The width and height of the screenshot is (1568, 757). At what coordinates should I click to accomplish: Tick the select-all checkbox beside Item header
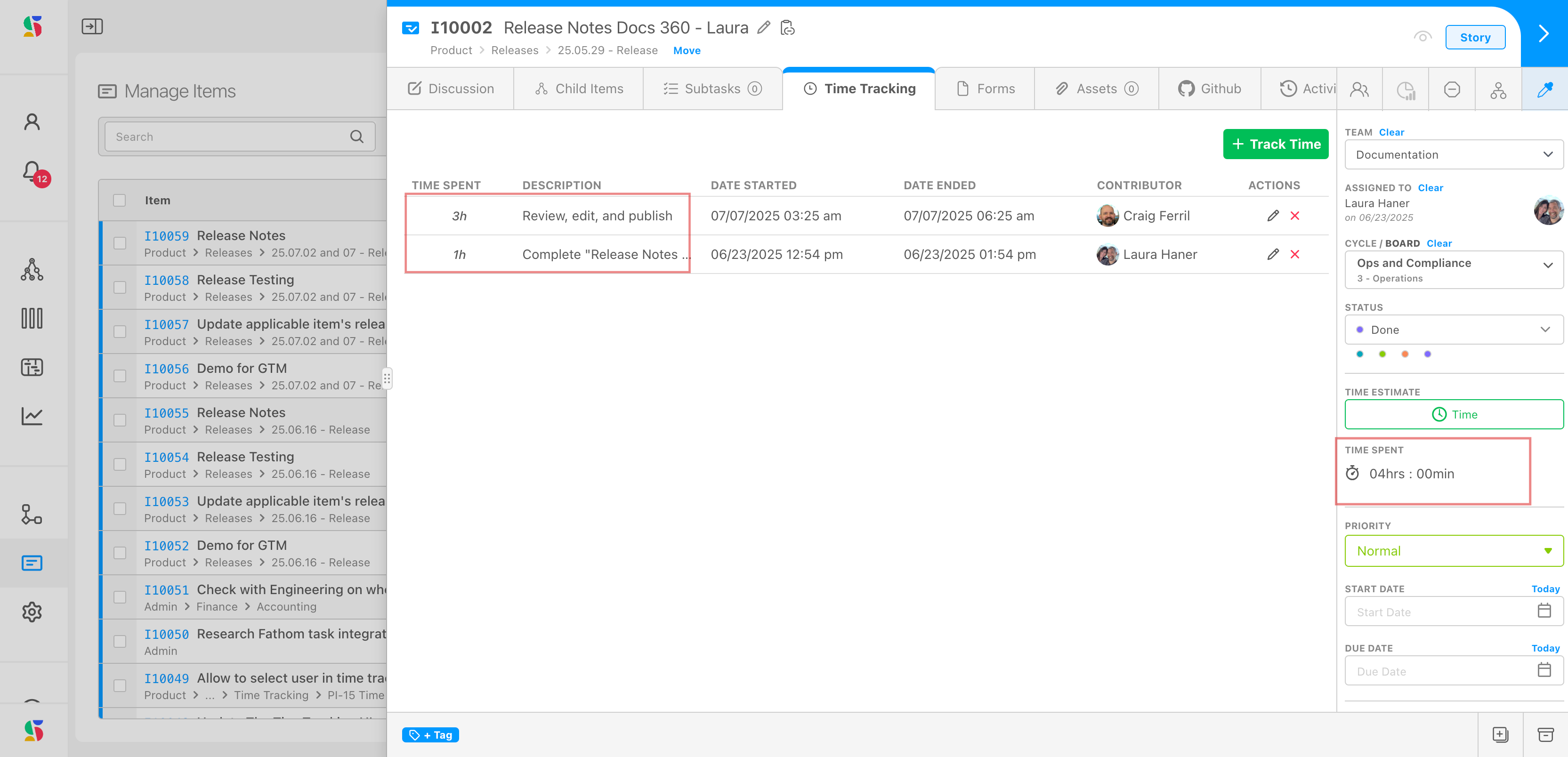pos(119,200)
